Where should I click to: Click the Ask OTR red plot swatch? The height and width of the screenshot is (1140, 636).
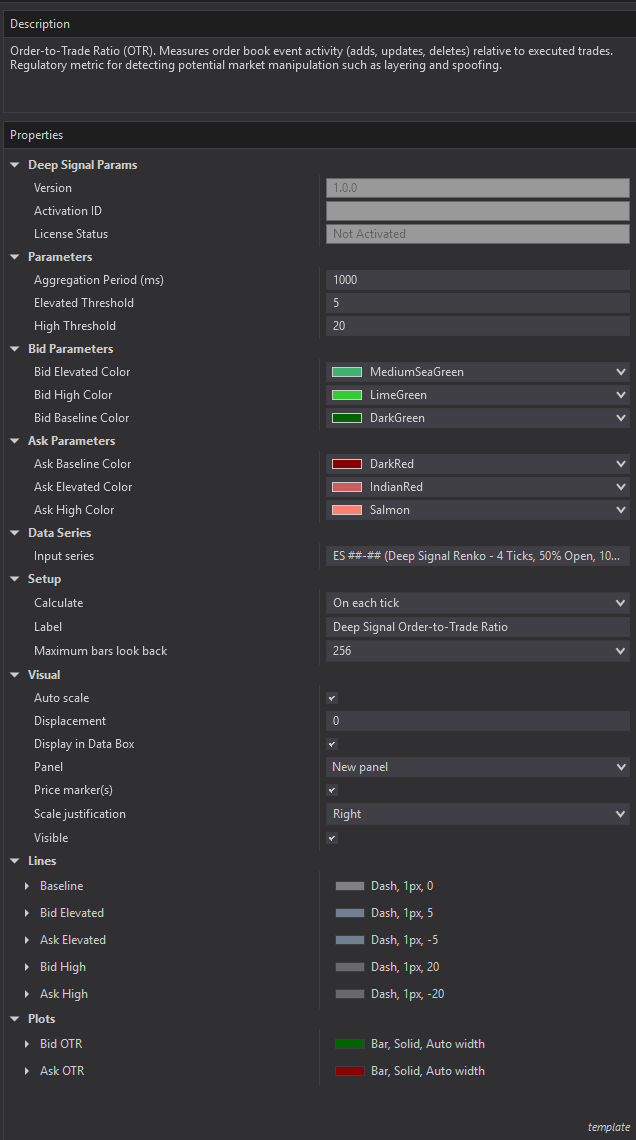coord(350,1071)
